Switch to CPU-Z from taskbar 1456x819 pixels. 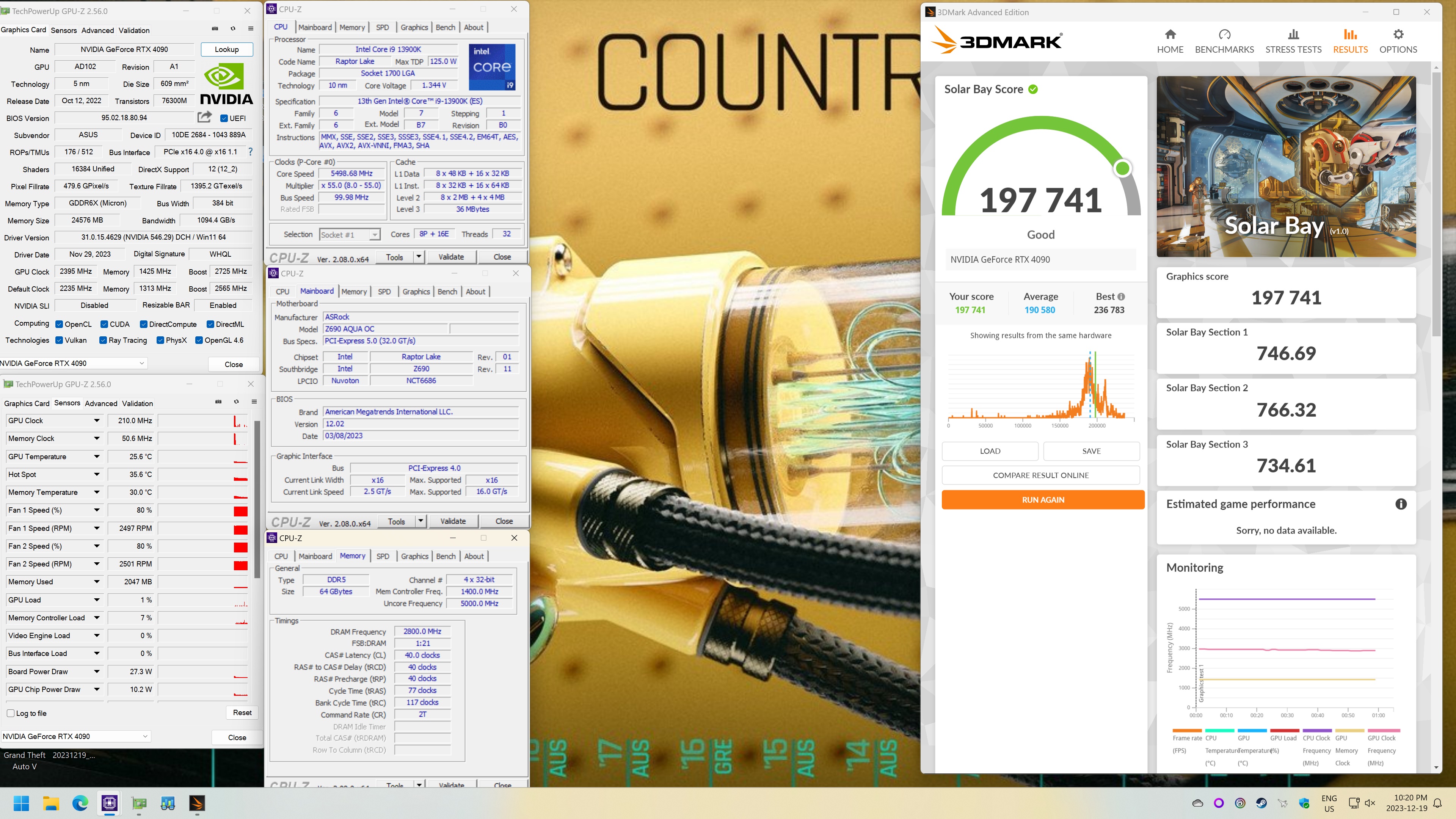coord(109,803)
